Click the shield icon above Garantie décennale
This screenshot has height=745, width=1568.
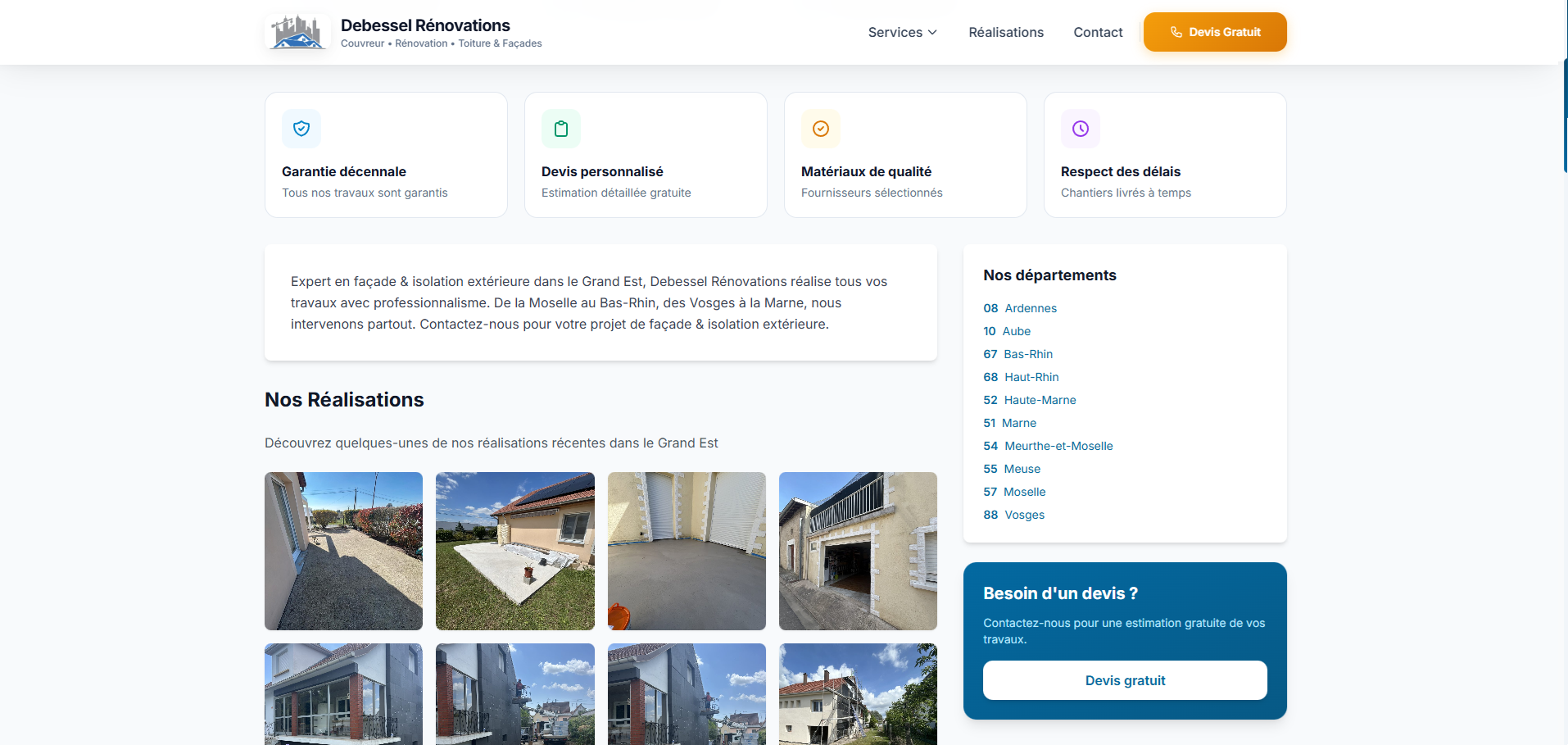tap(301, 128)
